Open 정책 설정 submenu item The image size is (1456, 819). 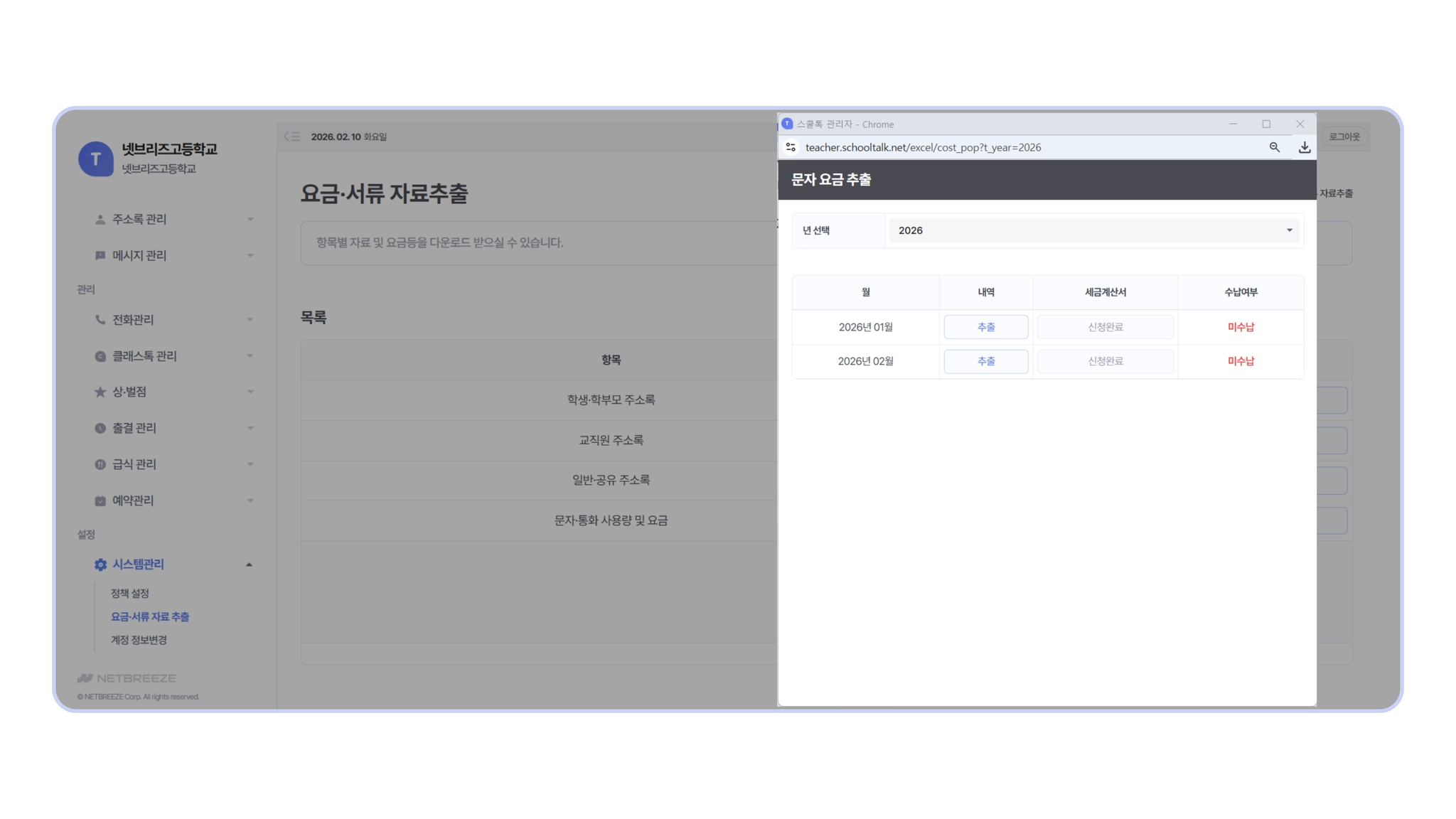click(x=129, y=593)
